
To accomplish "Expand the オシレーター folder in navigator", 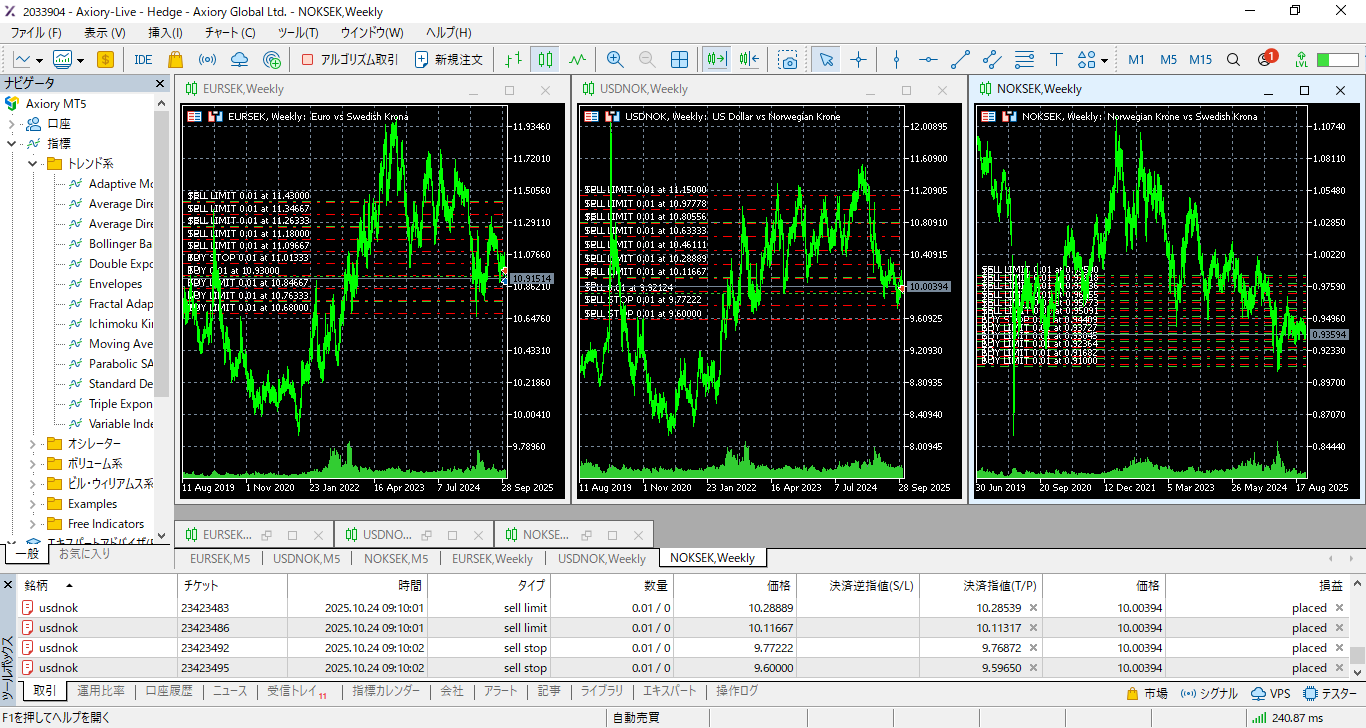I will pyautogui.click(x=32, y=444).
